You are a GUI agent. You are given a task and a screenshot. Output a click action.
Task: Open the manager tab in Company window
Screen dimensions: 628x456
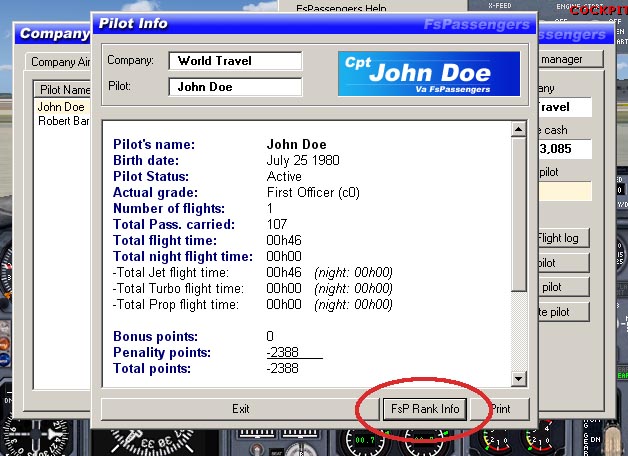point(570,59)
